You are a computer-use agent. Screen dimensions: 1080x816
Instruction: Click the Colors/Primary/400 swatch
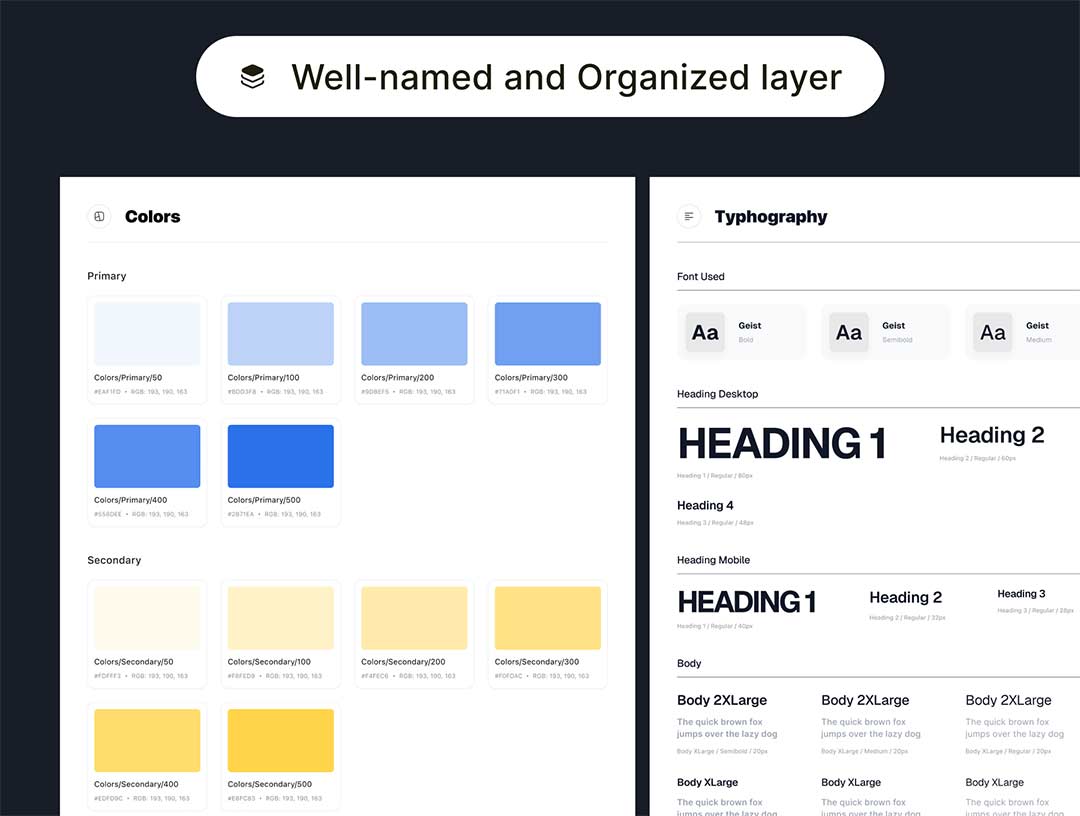tap(147, 456)
